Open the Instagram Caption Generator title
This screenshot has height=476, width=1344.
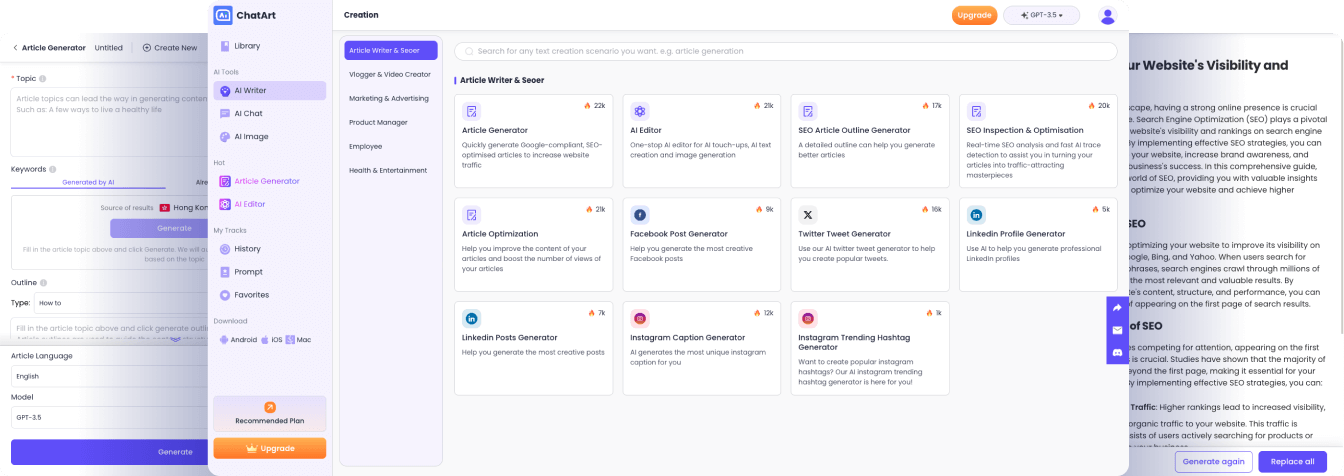(x=688, y=338)
